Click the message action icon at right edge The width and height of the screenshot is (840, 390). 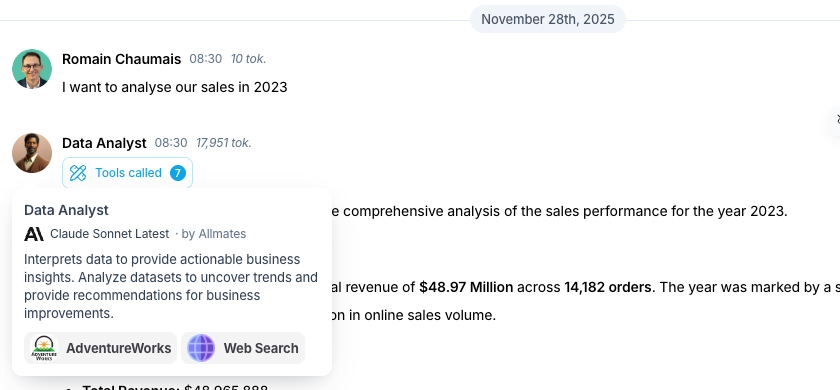click(837, 119)
